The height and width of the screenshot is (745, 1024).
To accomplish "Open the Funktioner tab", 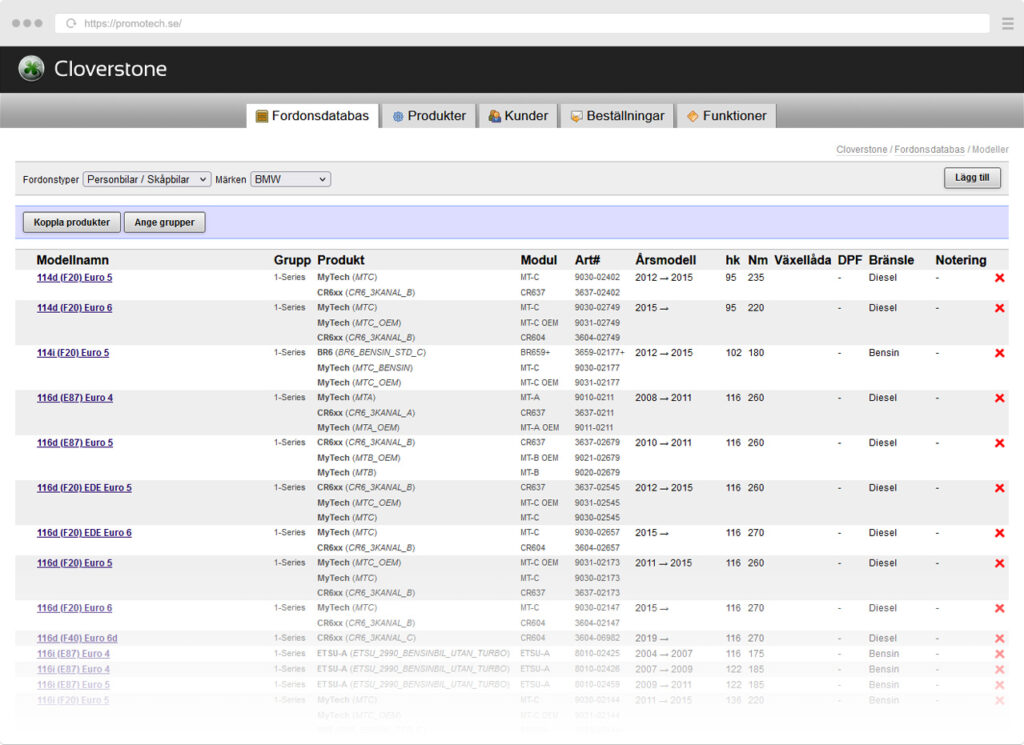I will point(726,116).
